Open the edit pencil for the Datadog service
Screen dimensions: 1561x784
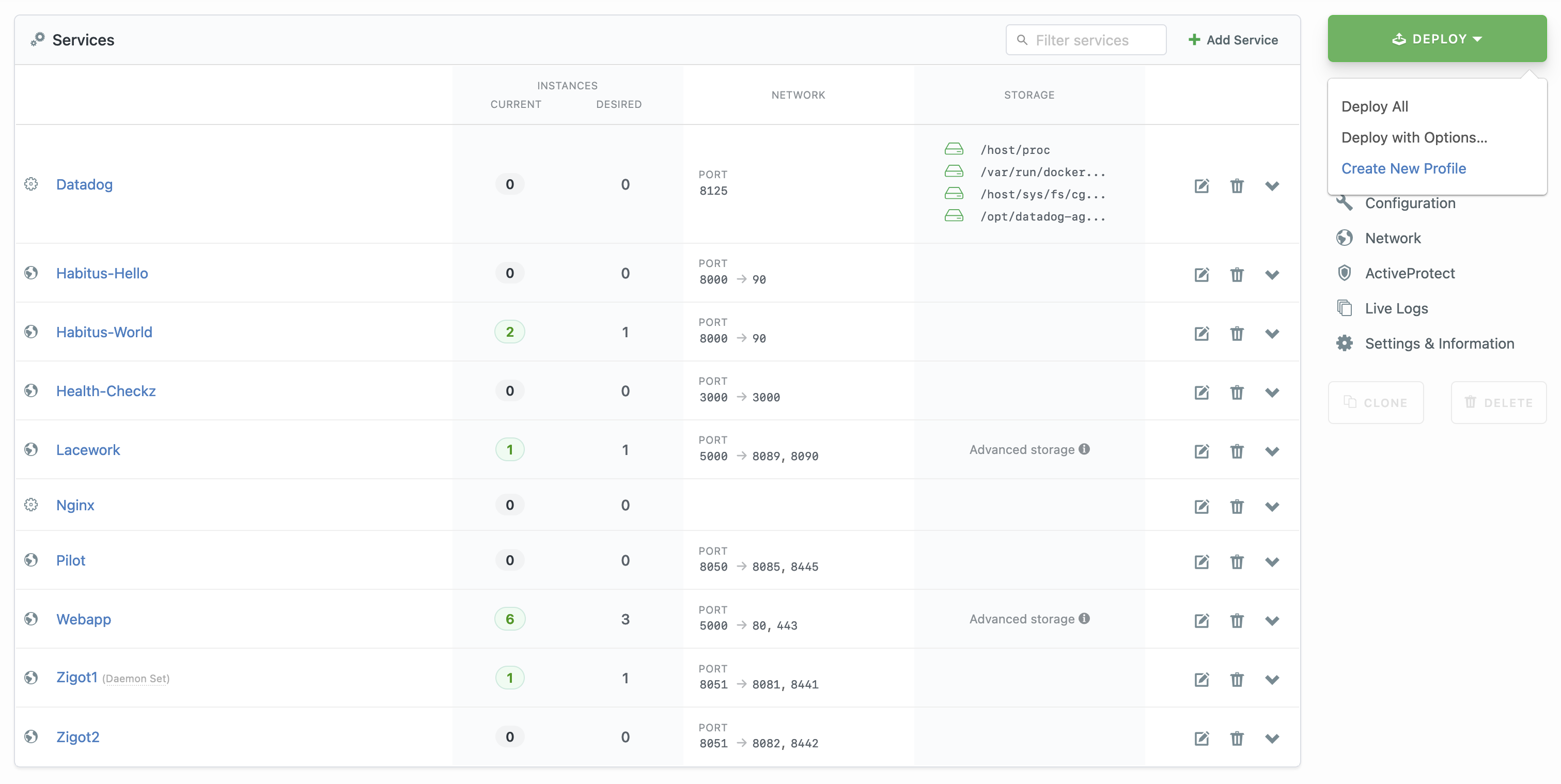[x=1203, y=186]
